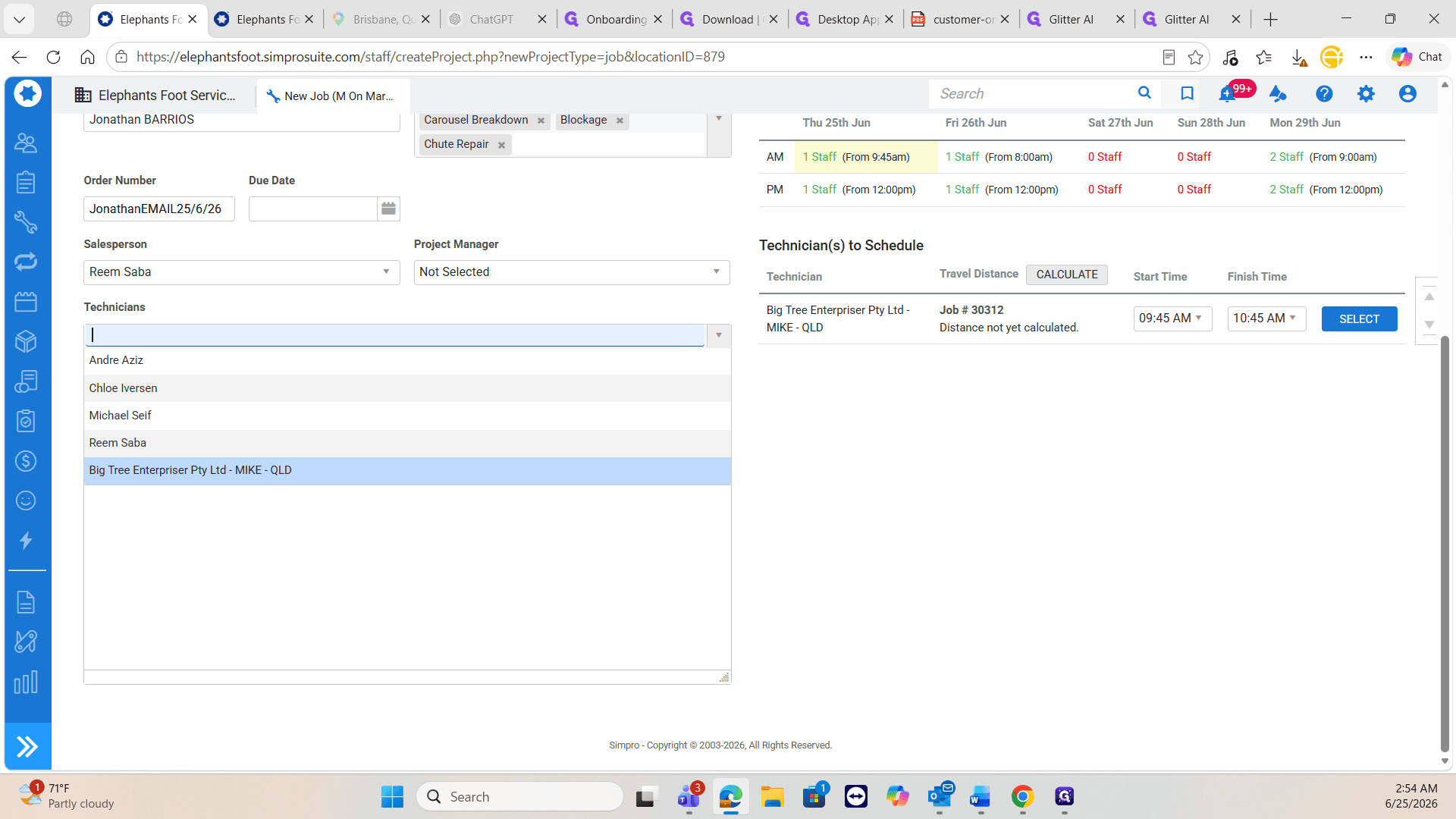This screenshot has width=1456, height=819.
Task: Open the Start Time 09:45 AM dropdown
Action: (x=1172, y=318)
